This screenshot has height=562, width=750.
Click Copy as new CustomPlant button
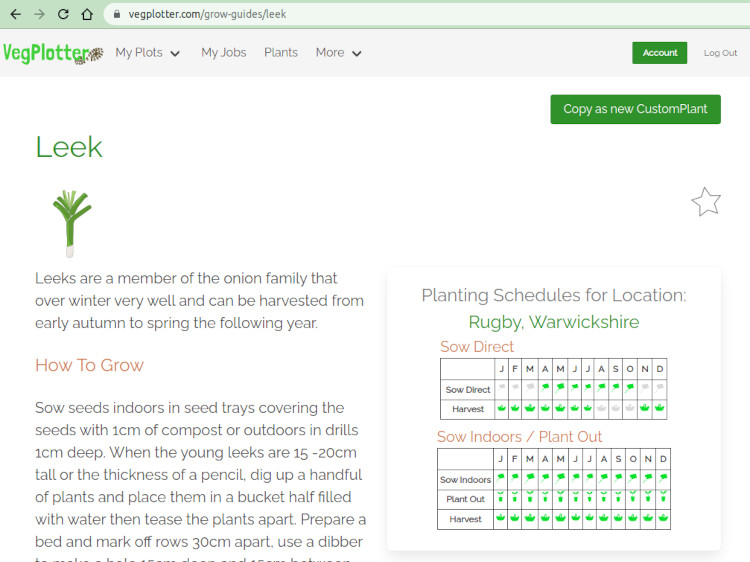[635, 109]
